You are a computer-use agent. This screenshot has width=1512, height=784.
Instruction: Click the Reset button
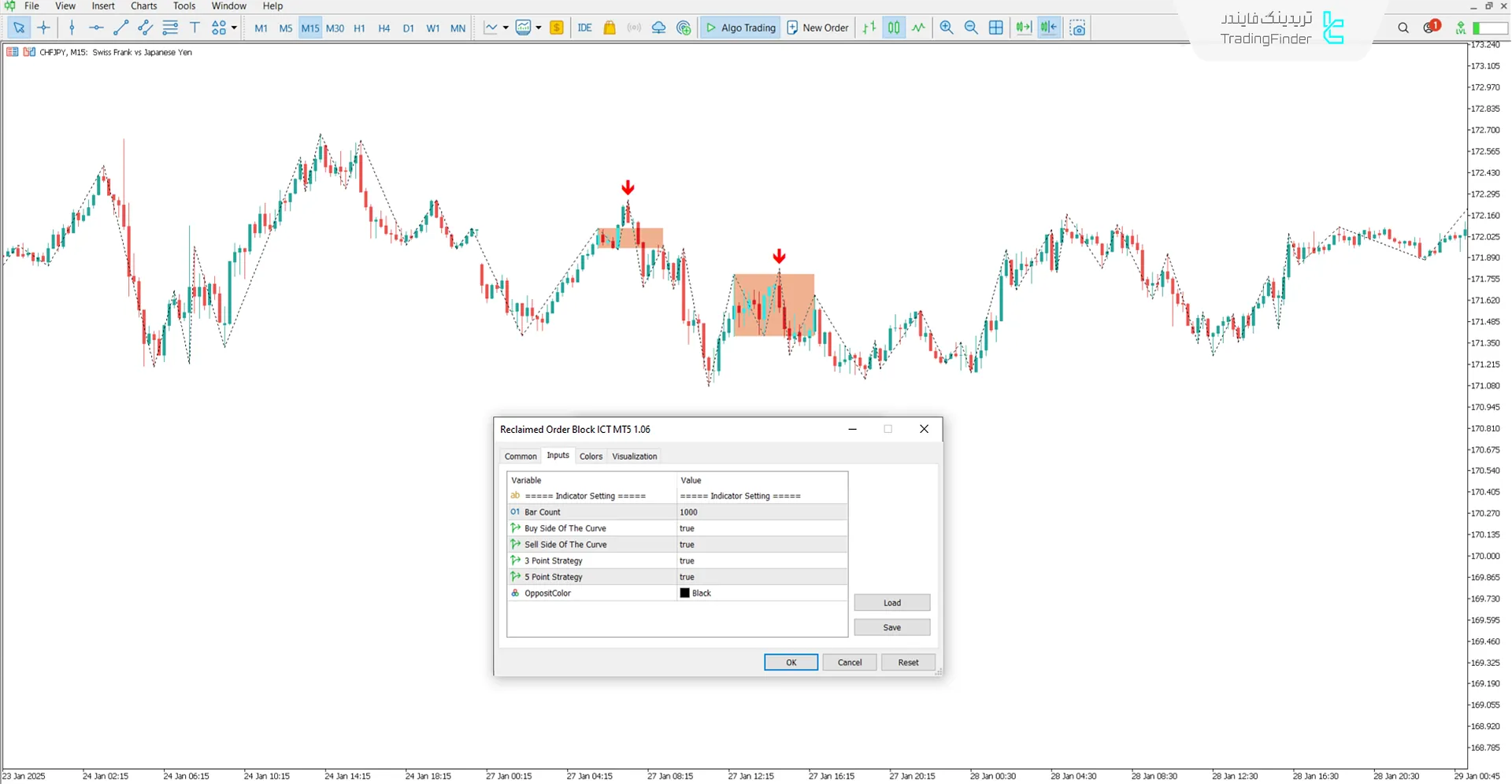click(x=908, y=663)
